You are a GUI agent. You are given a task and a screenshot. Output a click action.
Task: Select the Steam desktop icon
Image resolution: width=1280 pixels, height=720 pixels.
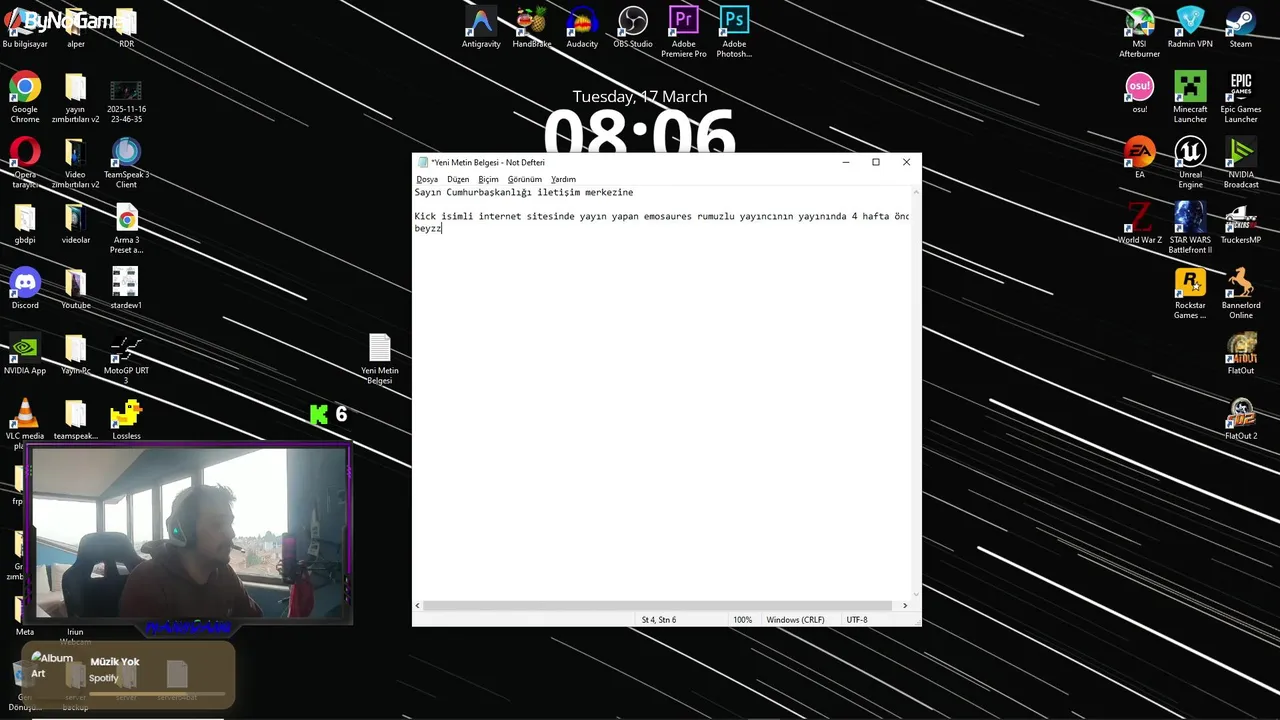1241,27
